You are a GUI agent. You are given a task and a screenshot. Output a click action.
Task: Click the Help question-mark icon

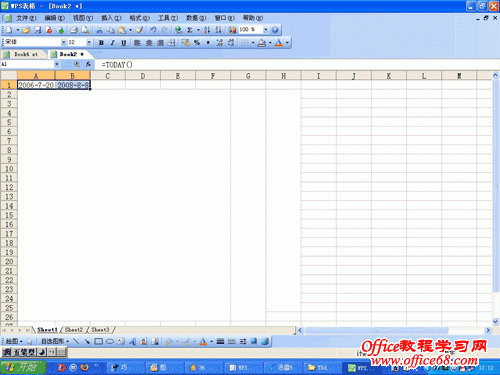click(x=275, y=30)
